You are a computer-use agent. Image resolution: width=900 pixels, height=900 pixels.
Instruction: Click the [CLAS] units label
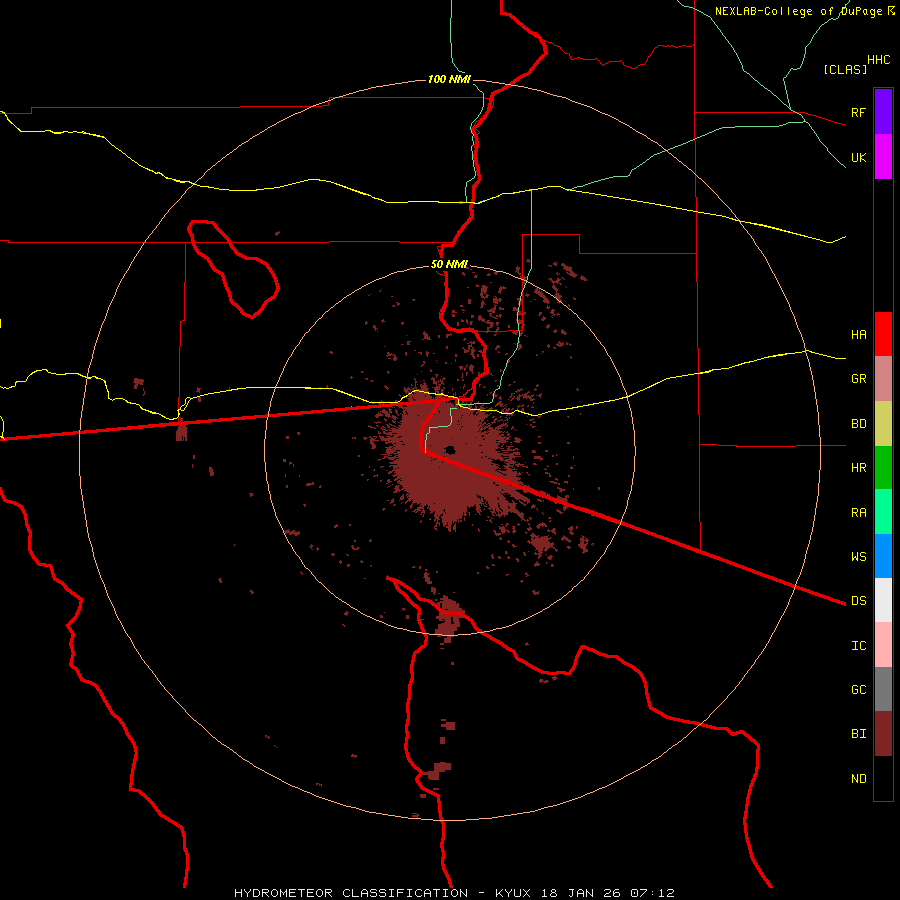pyautogui.click(x=845, y=69)
